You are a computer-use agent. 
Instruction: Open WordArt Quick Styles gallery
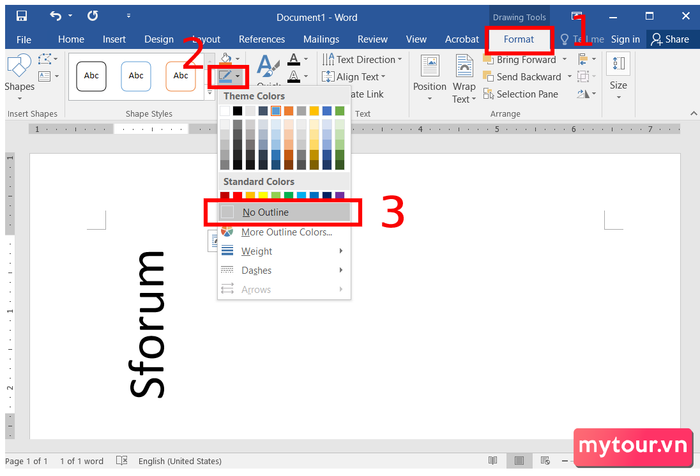pyautogui.click(x=268, y=71)
